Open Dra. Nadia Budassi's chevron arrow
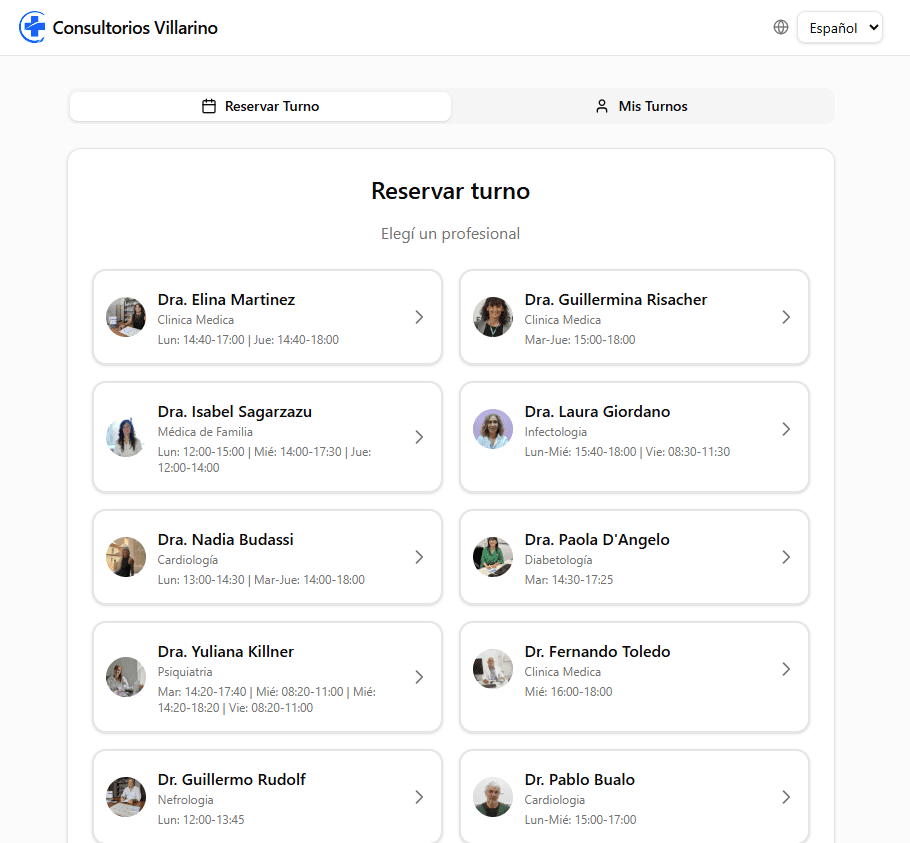This screenshot has height=843, width=910. 419,557
